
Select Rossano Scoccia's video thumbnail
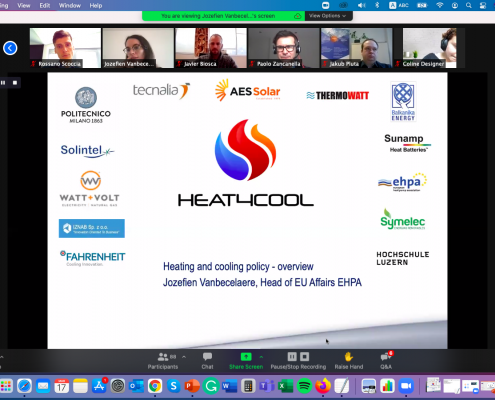click(x=65, y=48)
